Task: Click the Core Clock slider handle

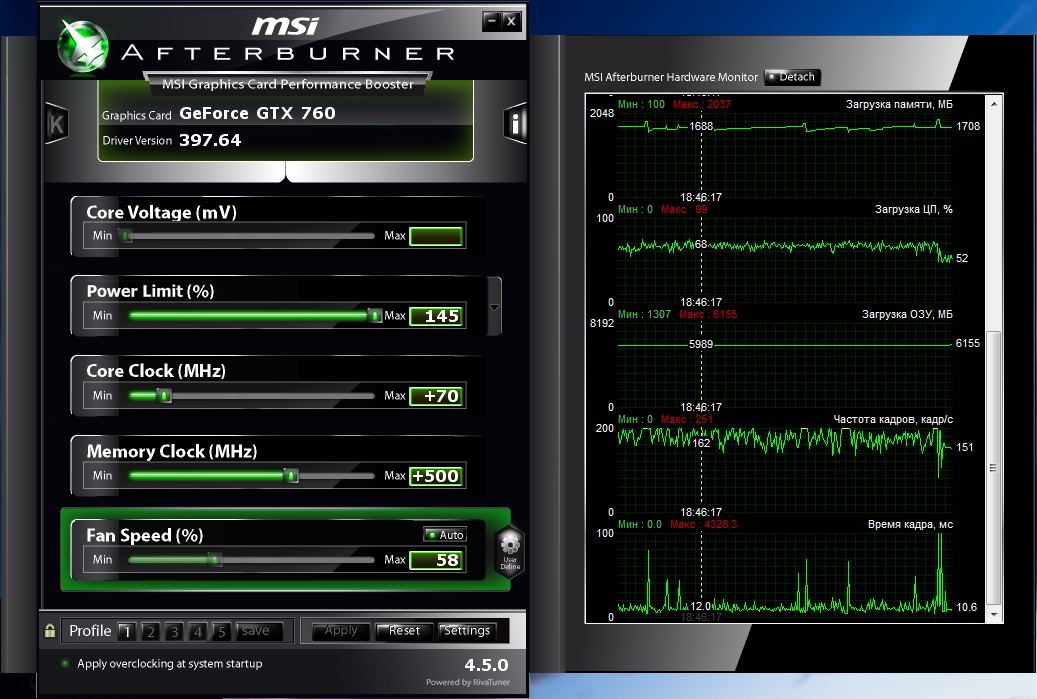Action: click(165, 395)
